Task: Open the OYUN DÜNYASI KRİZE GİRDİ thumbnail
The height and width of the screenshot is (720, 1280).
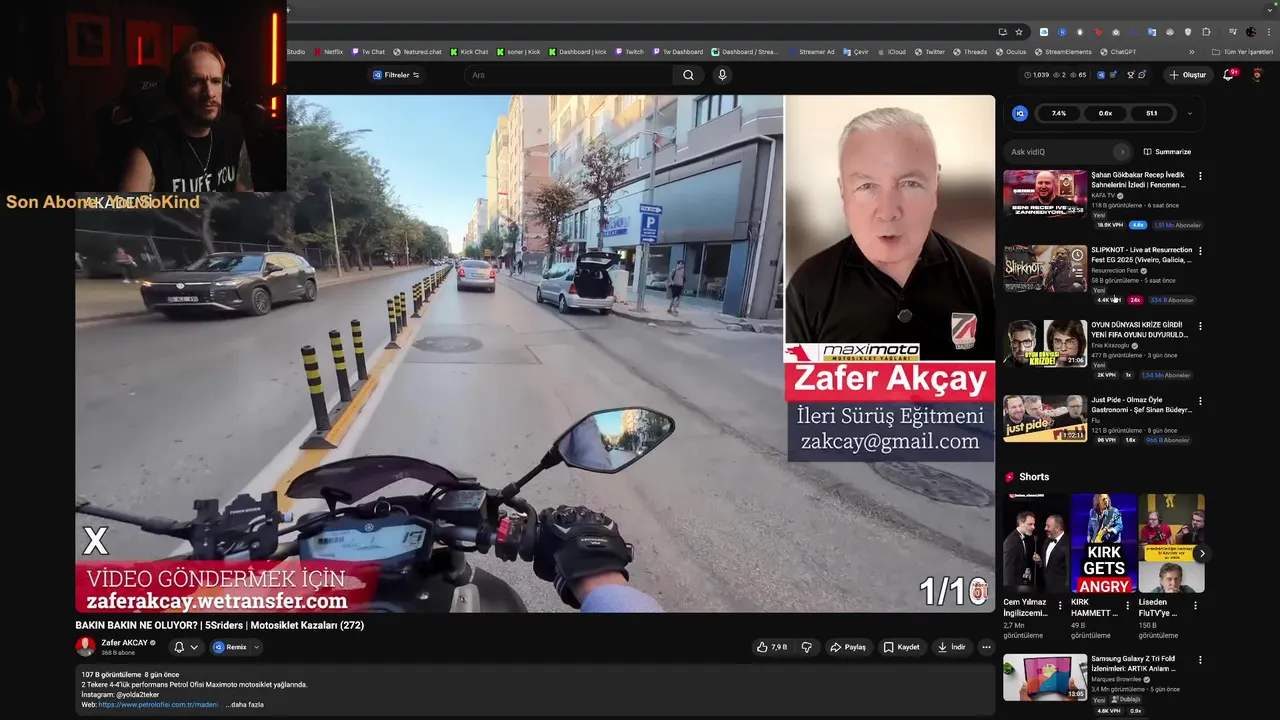Action: 1045,343
